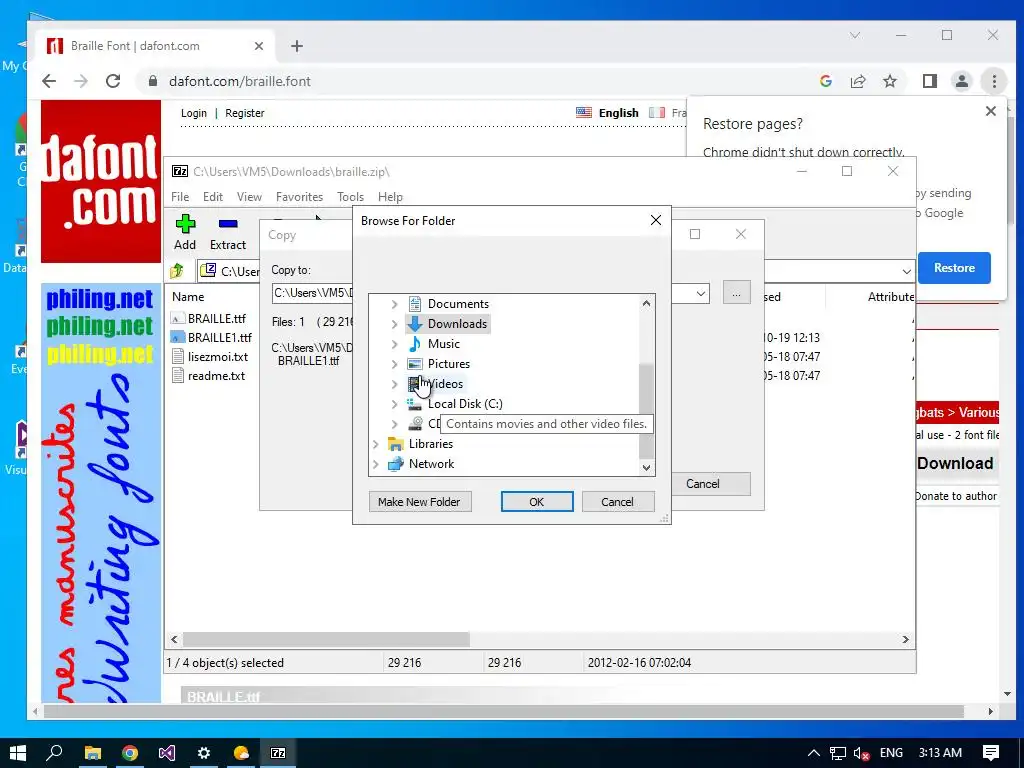This screenshot has width=1024, height=768.
Task: Click the 7-Zip horizontal scrollbar thumb
Action: [x=326, y=639]
